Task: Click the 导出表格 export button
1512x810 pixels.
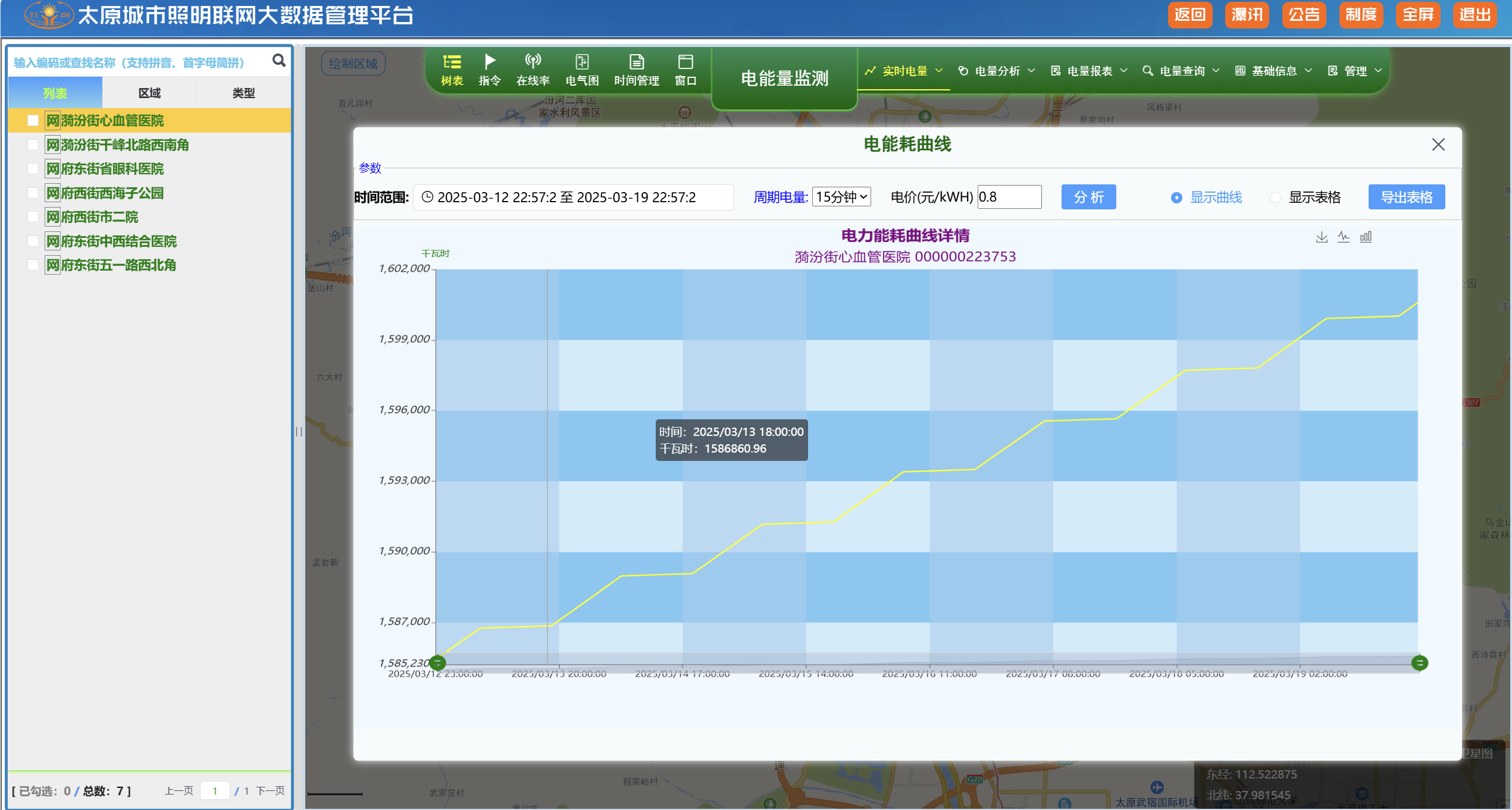Action: [1407, 197]
